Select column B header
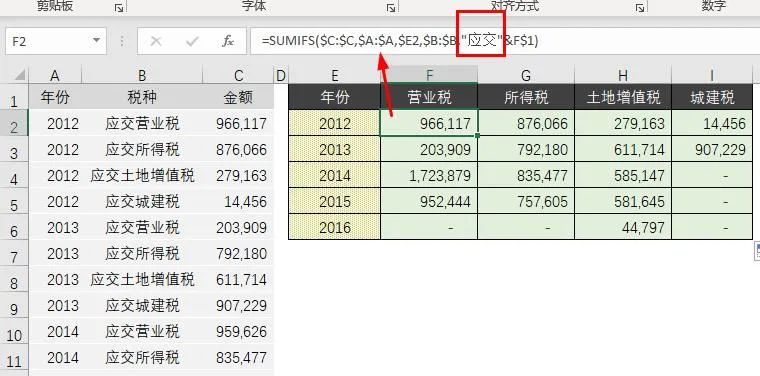 [x=142, y=75]
